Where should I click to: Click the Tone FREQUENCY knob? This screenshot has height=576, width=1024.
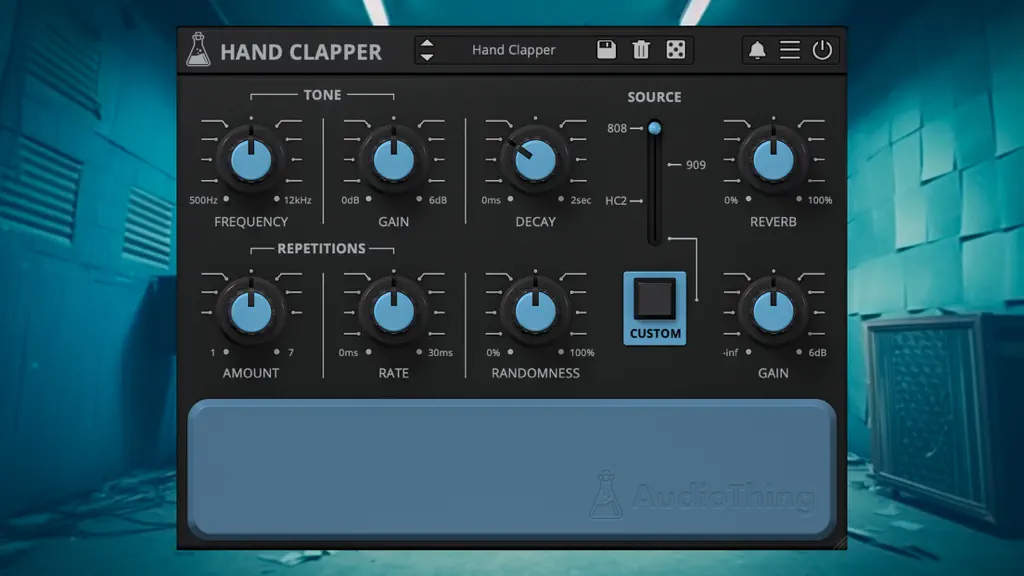pyautogui.click(x=251, y=160)
